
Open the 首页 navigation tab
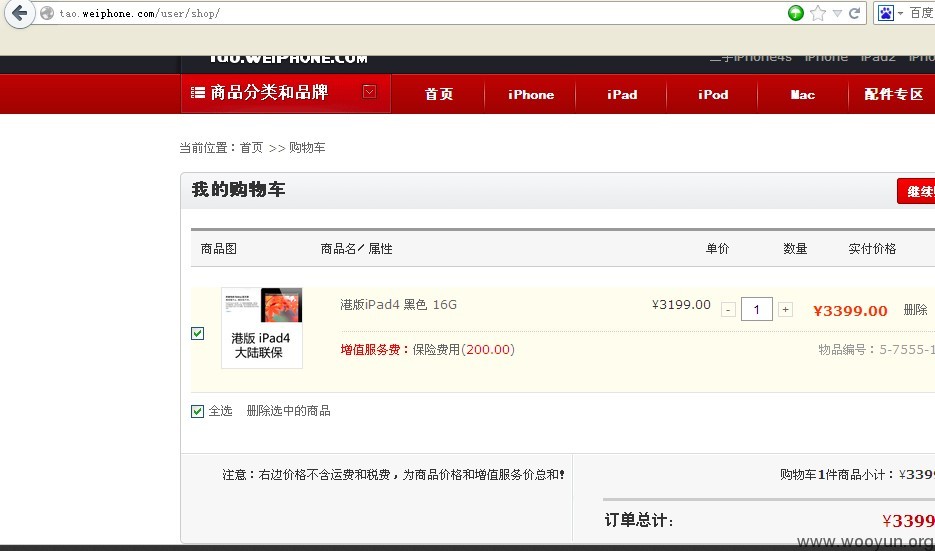click(x=439, y=94)
